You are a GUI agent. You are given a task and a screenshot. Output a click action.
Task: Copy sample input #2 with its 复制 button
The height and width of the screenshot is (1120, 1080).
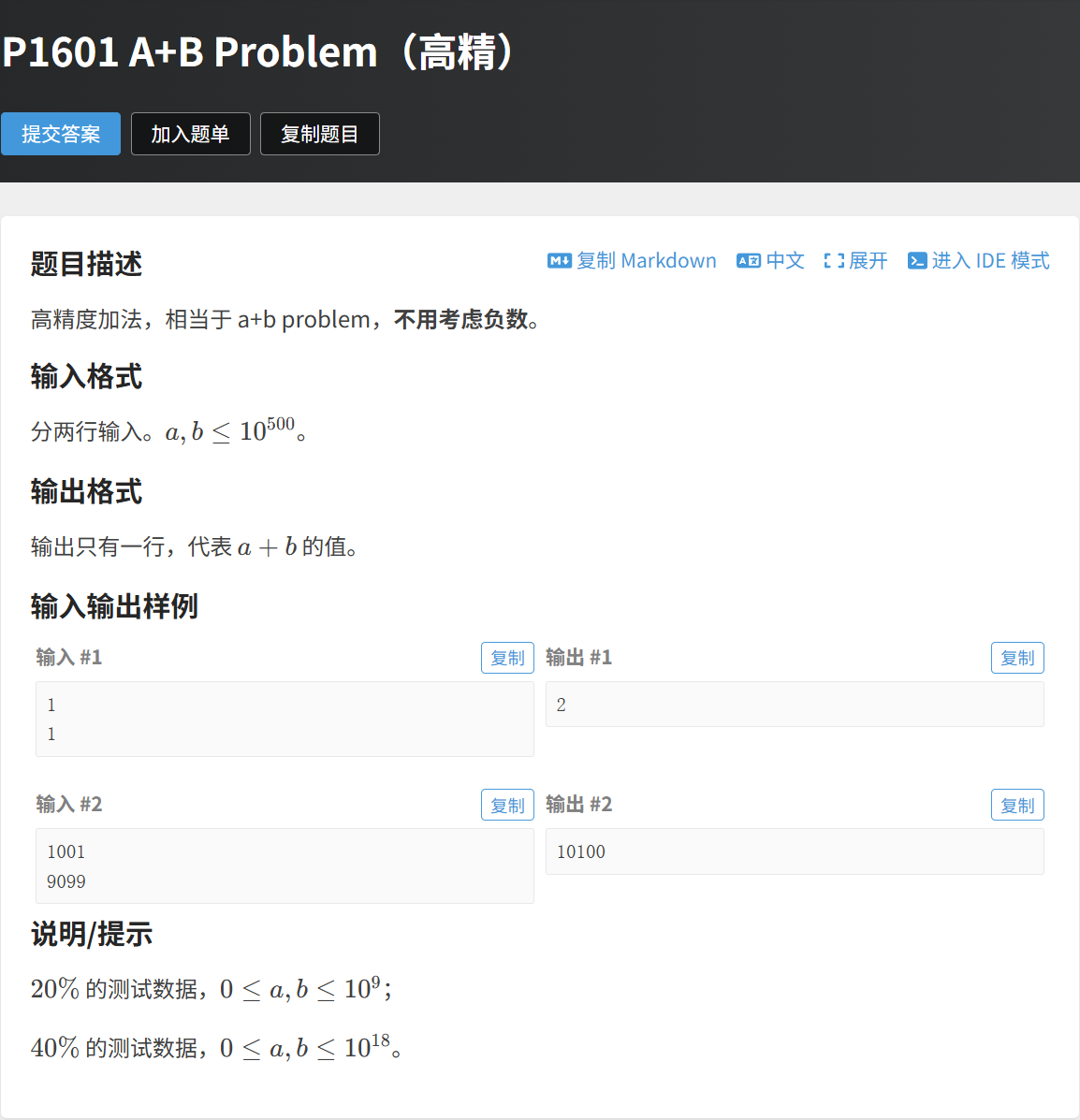coord(507,805)
